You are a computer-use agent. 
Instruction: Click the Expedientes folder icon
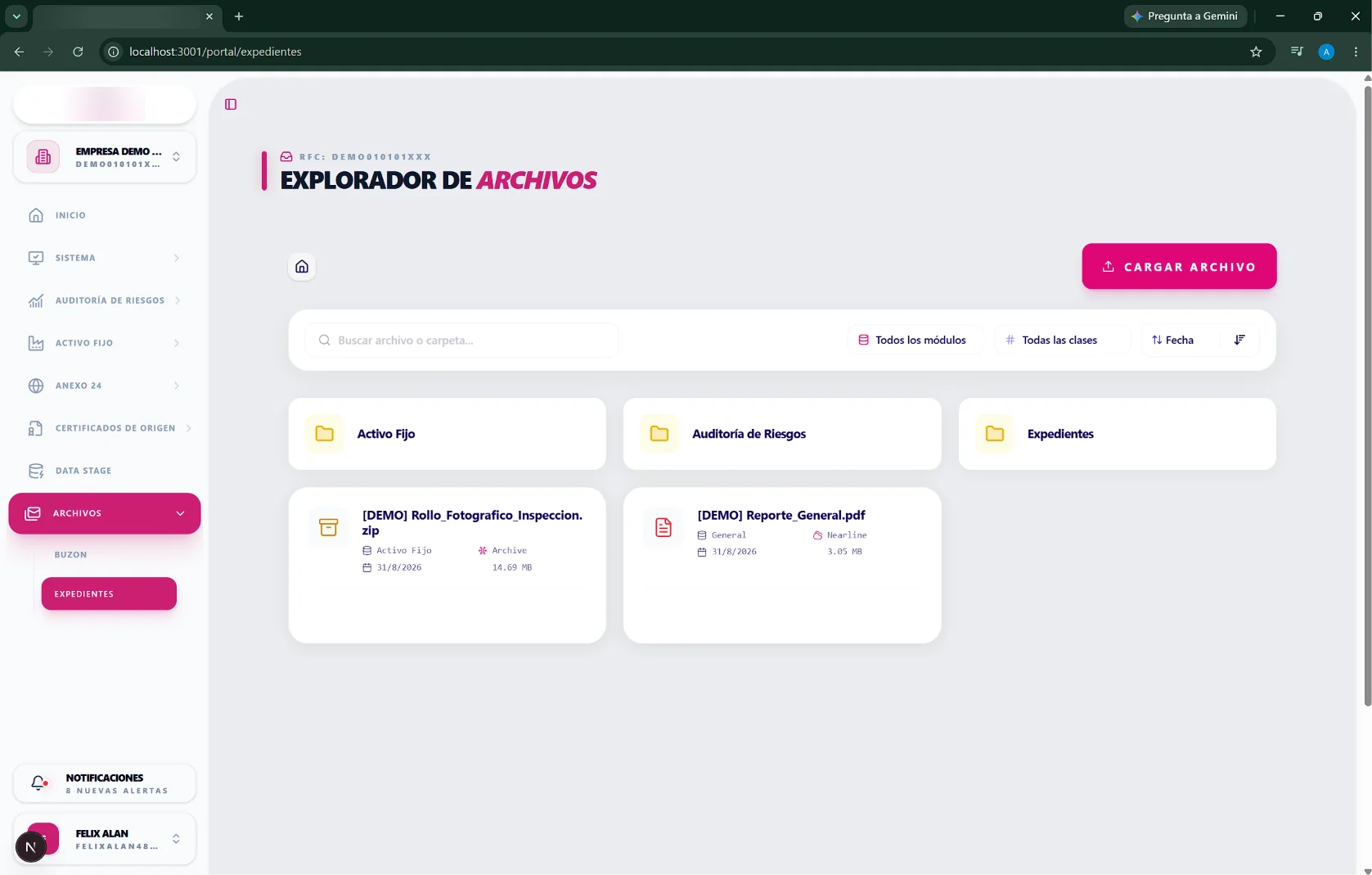(995, 434)
